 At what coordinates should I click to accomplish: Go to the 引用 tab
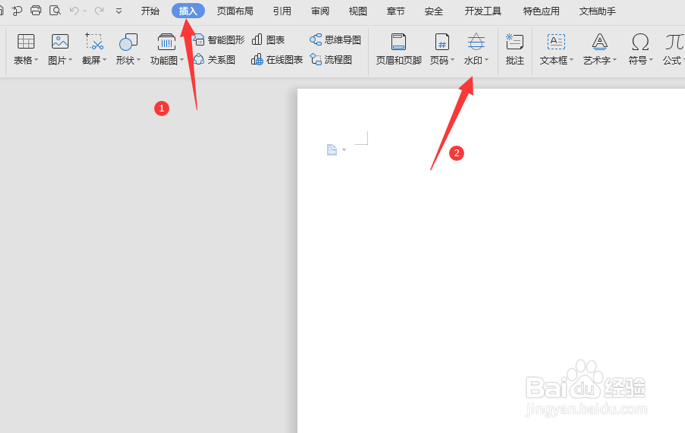(282, 11)
